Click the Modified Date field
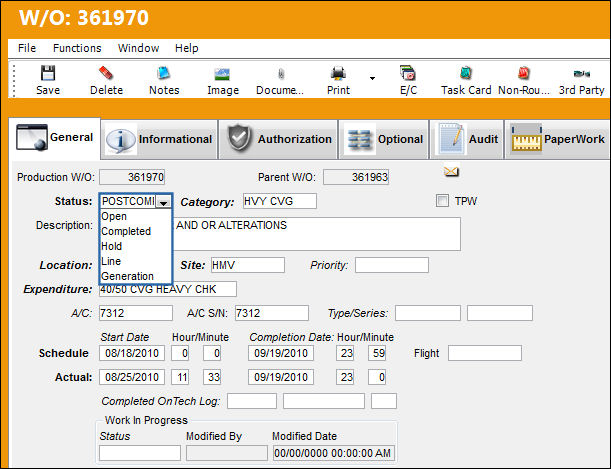Viewport: 611px width, 469px height. point(334,453)
